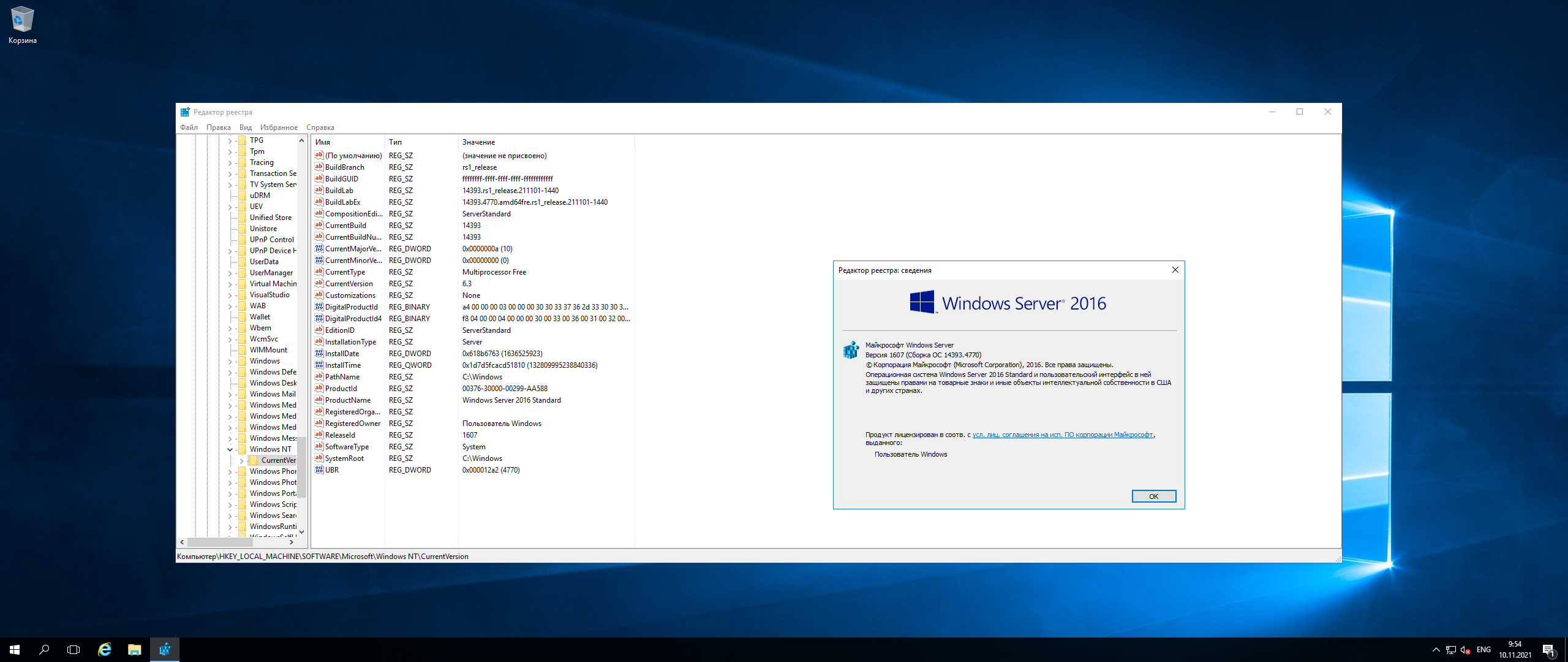Open network status tray icon
This screenshot has width=1568, height=662.
1451,650
